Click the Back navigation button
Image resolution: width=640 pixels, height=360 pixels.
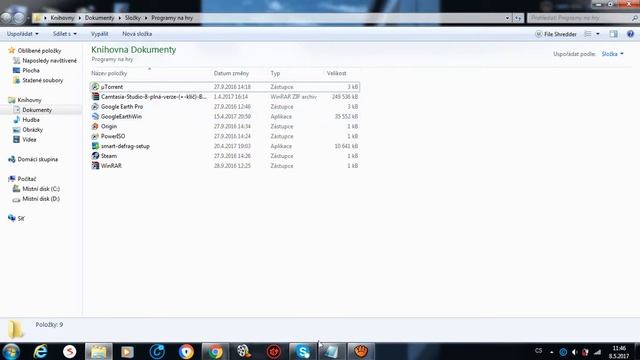[7, 18]
